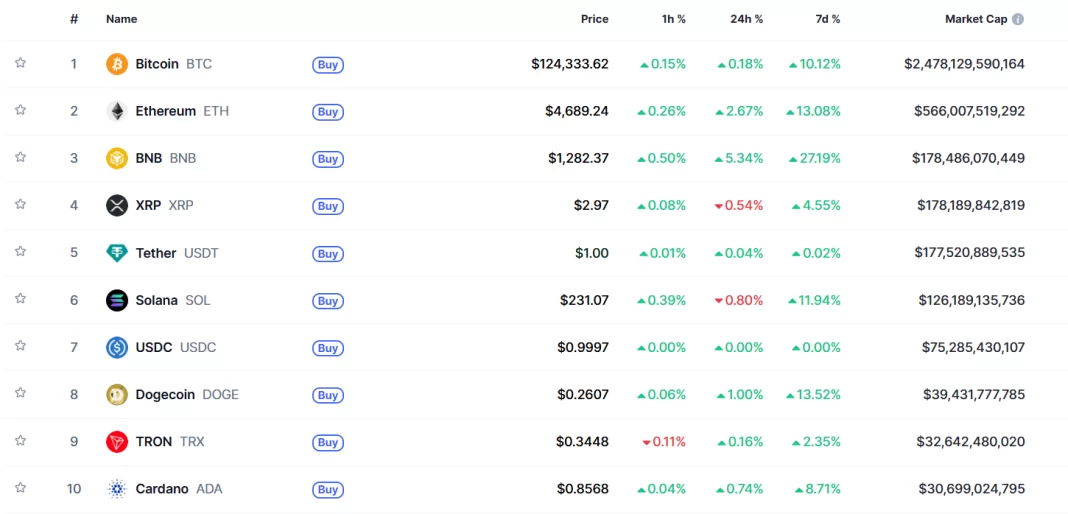1068x514 pixels.
Task: Click the TRON red logo icon
Action: coord(117,442)
